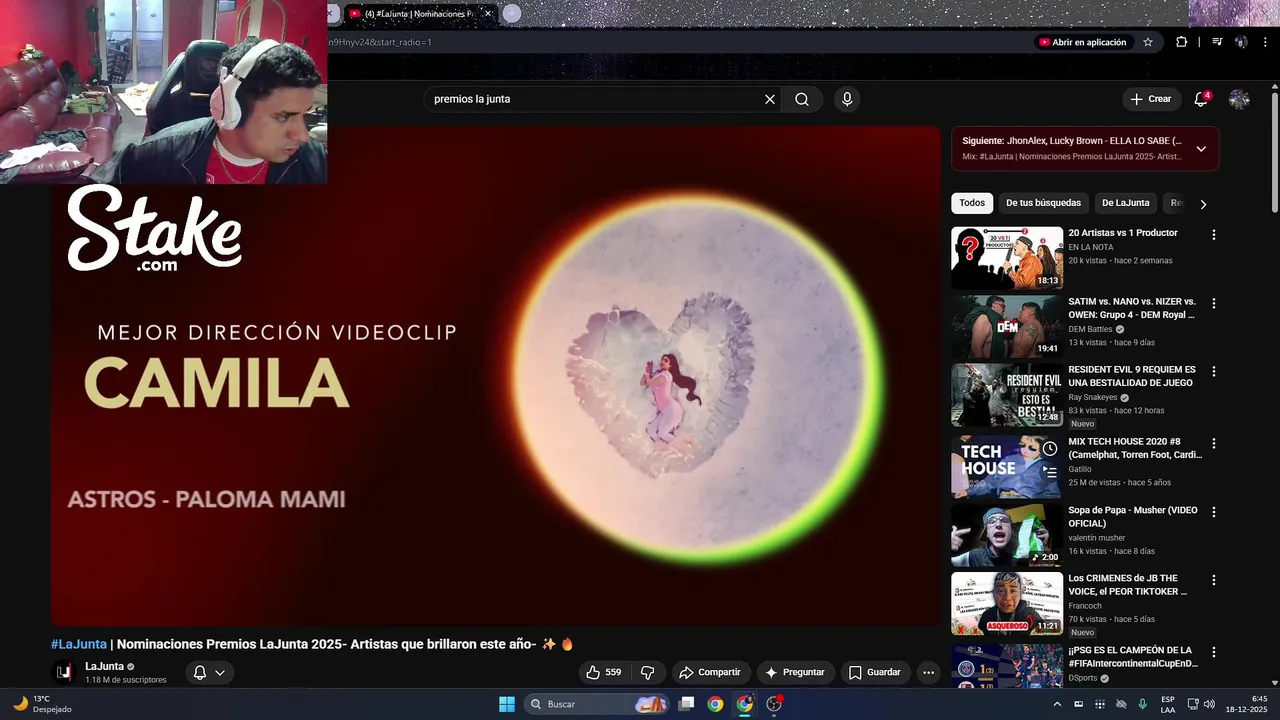Open the LaJunta channel avatar
This screenshot has width=1280, height=720.
(x=63, y=672)
